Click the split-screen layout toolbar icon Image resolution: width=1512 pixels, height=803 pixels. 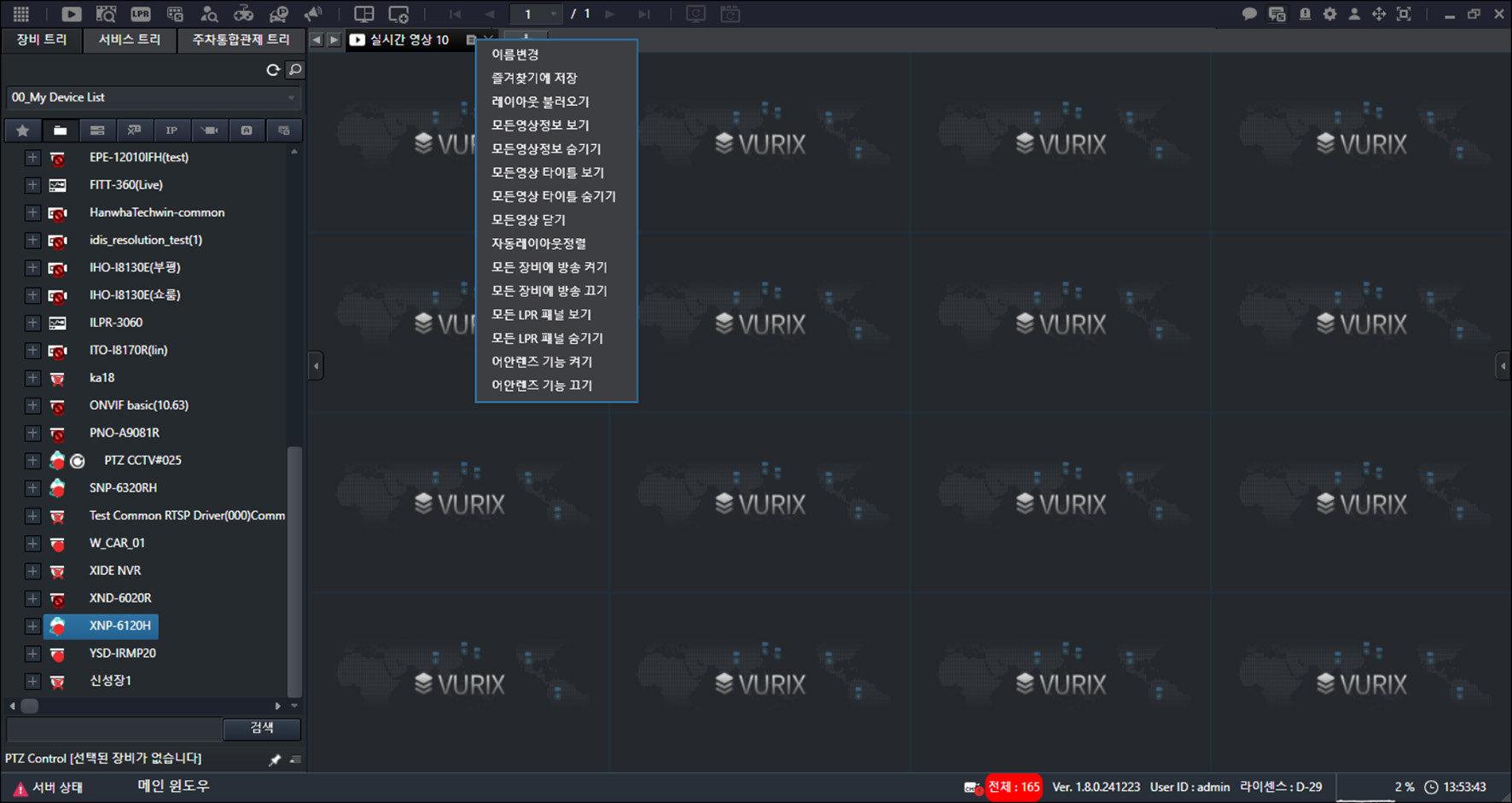pyautogui.click(x=364, y=14)
